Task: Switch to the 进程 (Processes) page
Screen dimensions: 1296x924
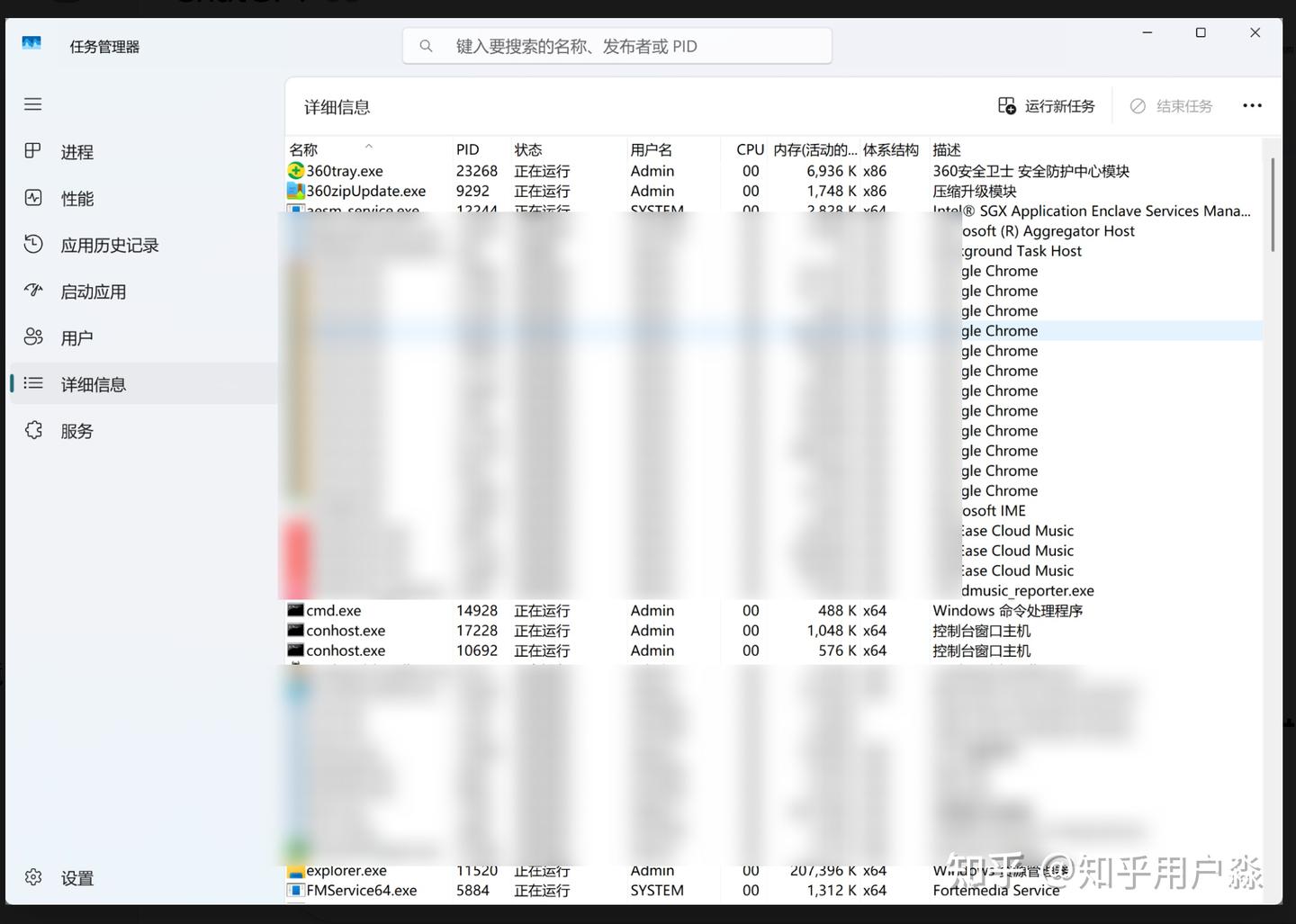Action: 142,151
